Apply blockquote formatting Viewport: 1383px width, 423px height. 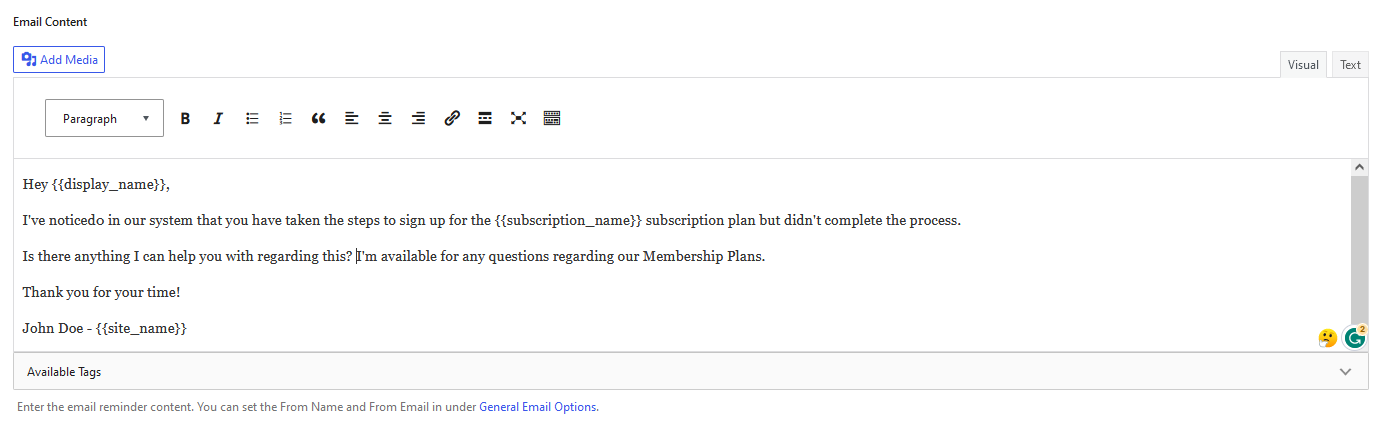tap(318, 118)
